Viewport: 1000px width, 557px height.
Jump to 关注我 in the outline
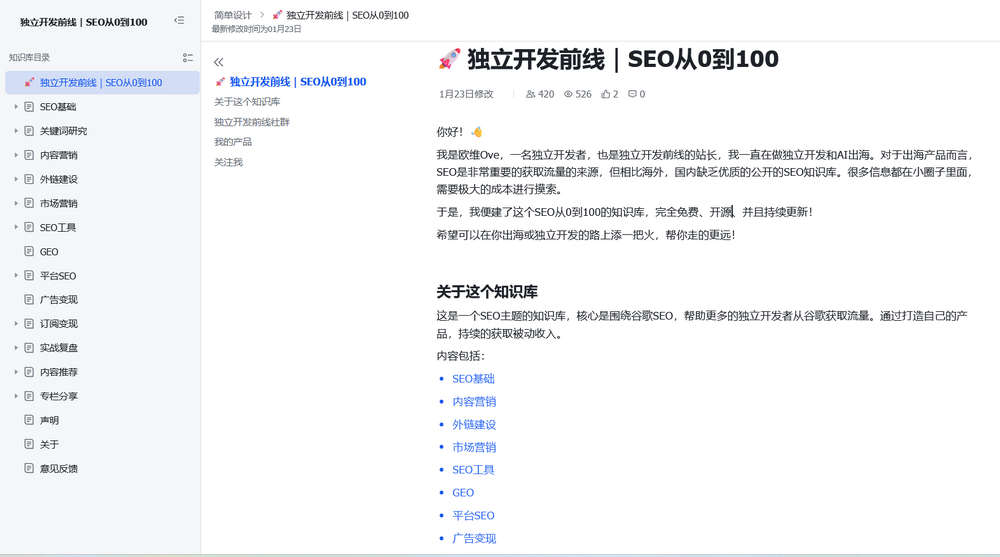[228, 162]
